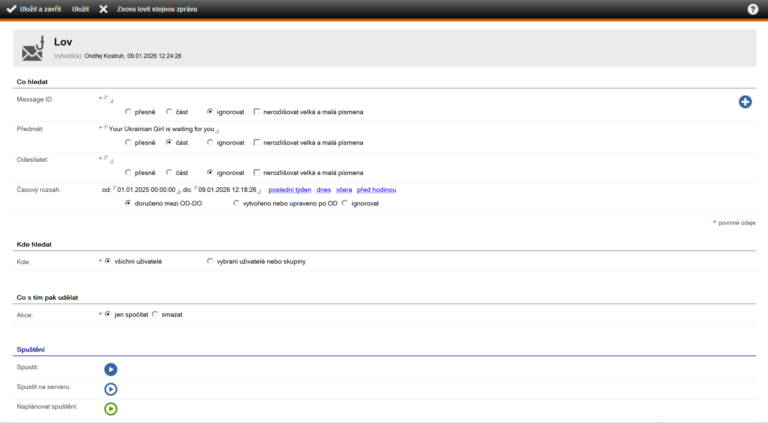Click the poslední týden link
The image size is (768, 423).
288,189
